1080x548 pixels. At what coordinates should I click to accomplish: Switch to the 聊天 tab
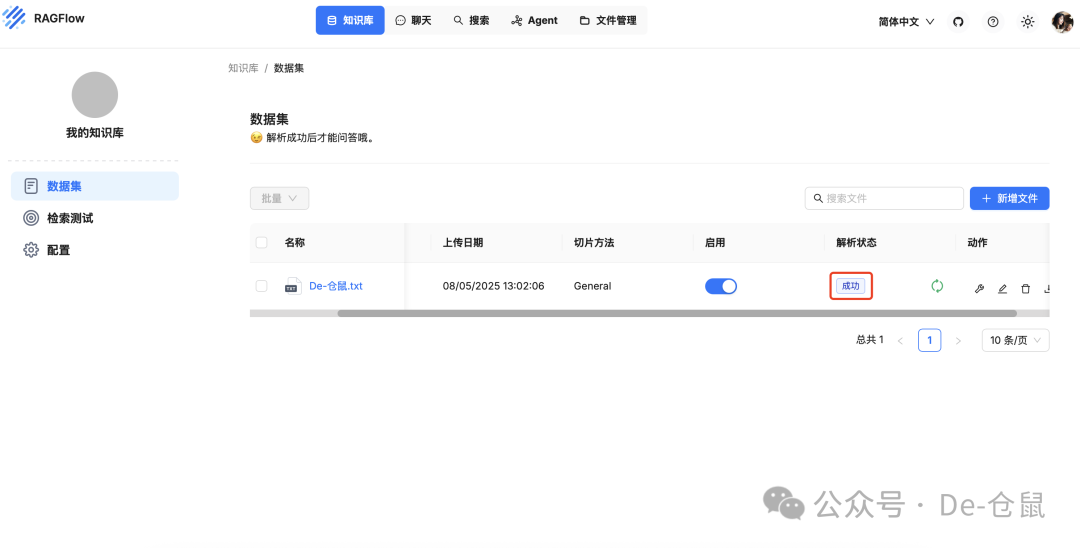[413, 20]
